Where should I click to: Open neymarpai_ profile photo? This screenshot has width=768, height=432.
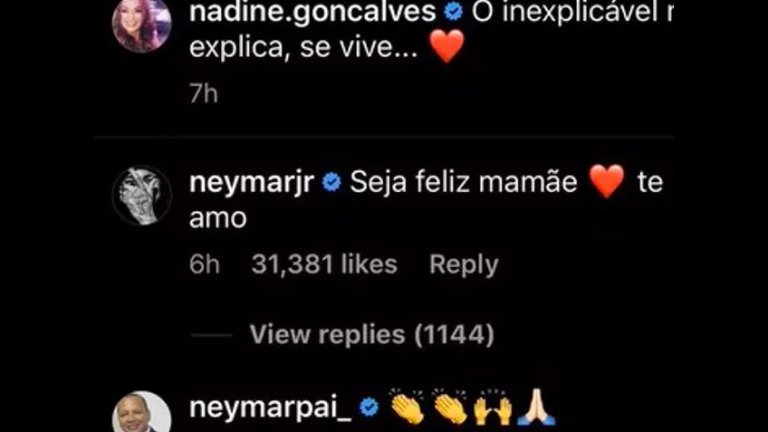pos(142,411)
